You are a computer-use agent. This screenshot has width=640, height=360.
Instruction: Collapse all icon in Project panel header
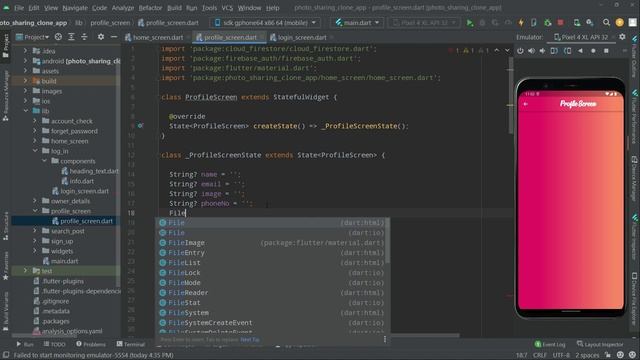click(x=84, y=37)
